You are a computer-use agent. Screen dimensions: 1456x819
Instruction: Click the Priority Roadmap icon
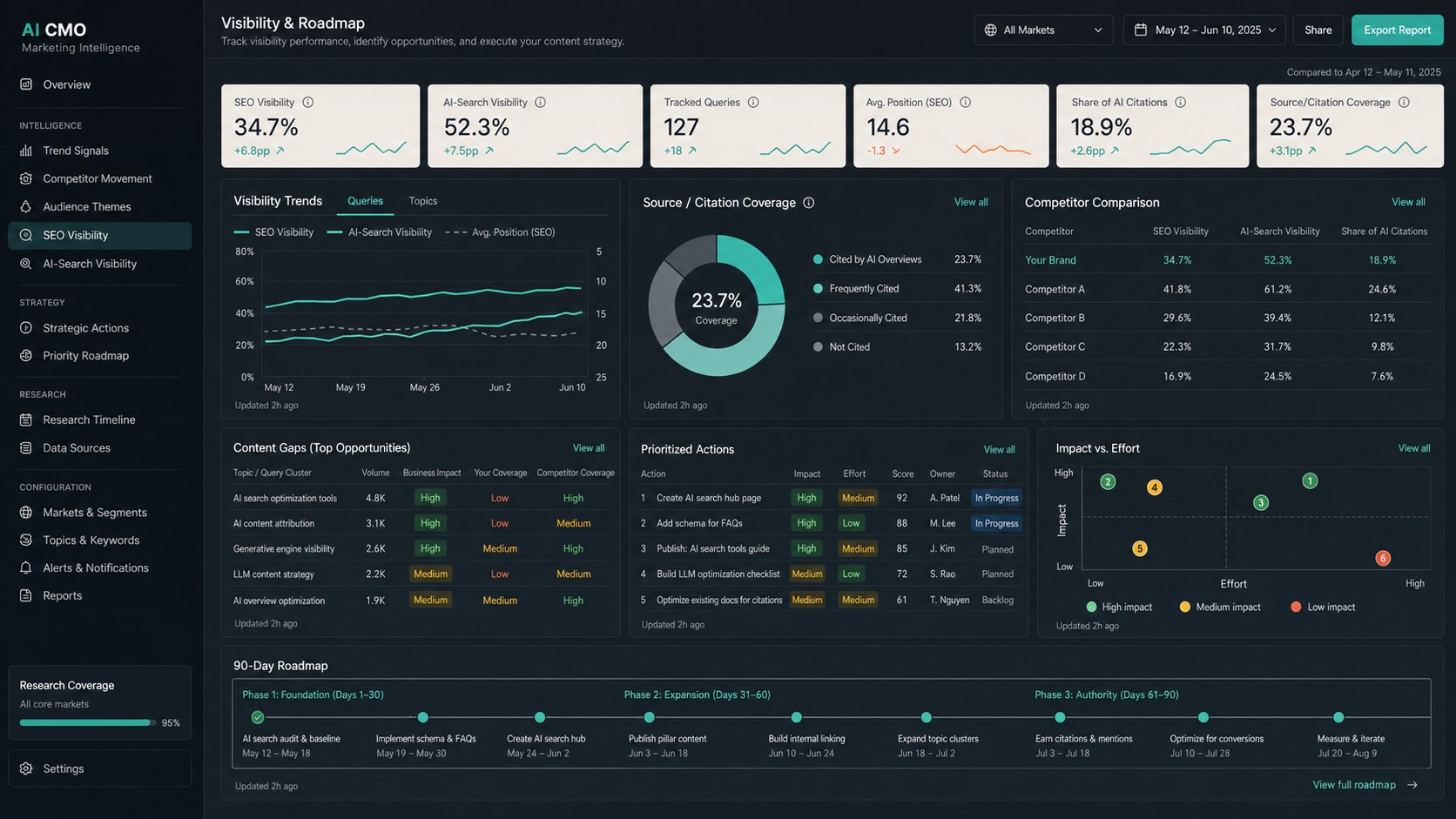[x=26, y=355]
